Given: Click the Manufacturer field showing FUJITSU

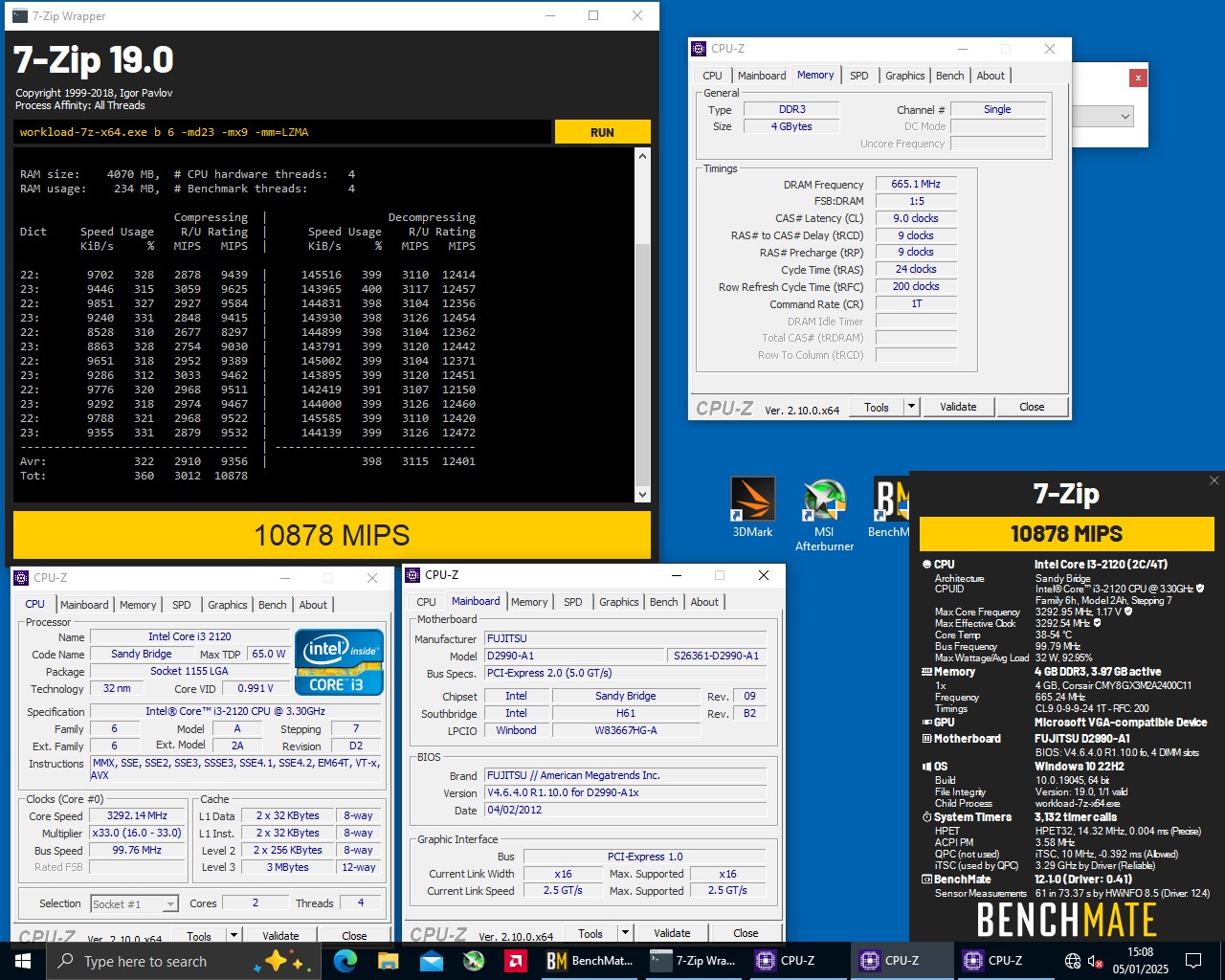Looking at the screenshot, I should pos(626,638).
